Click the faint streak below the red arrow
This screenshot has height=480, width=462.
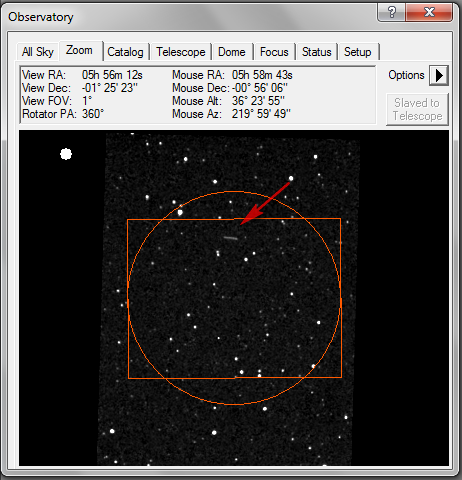tap(231, 238)
